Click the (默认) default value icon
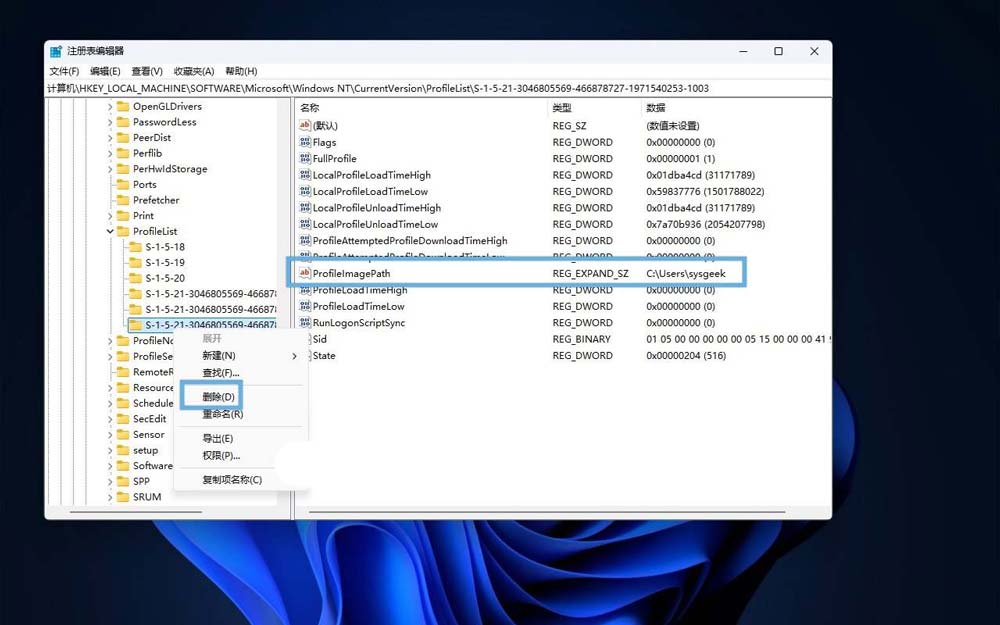1000x625 pixels. (x=305, y=125)
